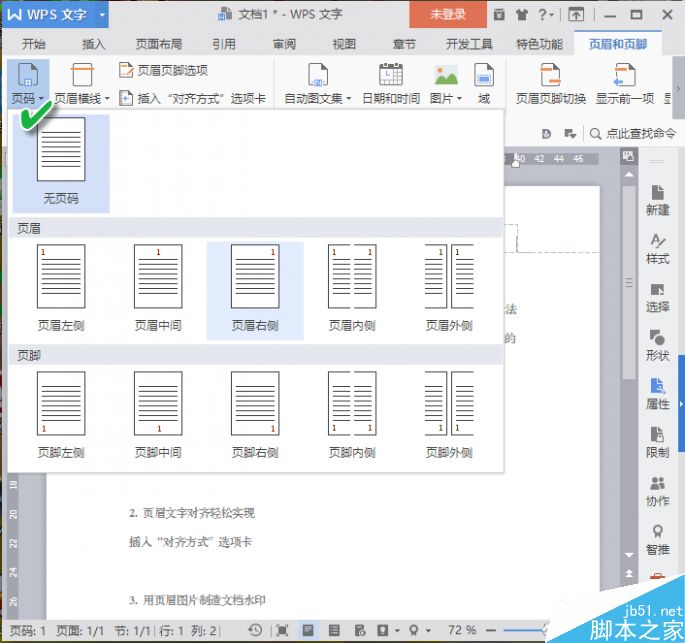Screen dimensions: 685x643
Task: Click 新建 in the side panel
Action: pyautogui.click(x=657, y=201)
